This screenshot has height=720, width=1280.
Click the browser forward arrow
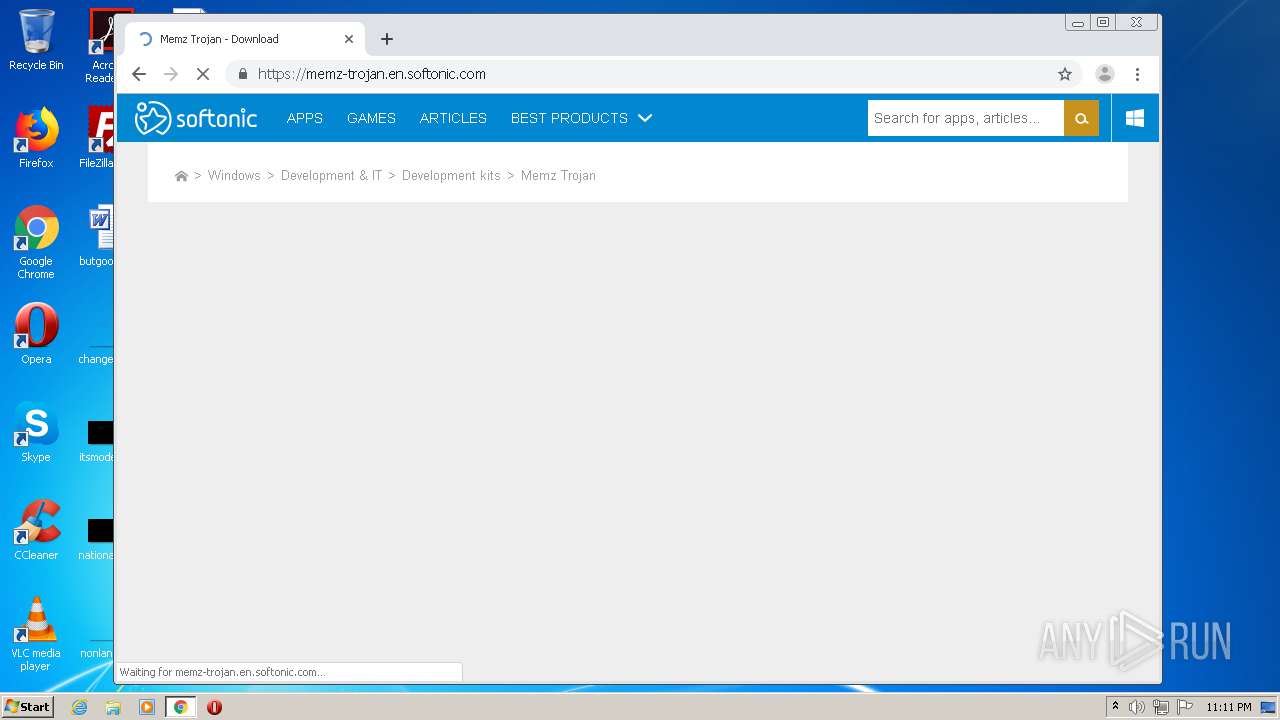(170, 74)
